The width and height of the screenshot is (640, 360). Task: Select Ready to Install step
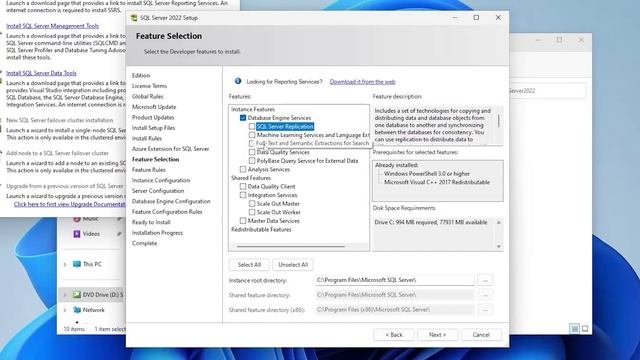[x=151, y=222]
